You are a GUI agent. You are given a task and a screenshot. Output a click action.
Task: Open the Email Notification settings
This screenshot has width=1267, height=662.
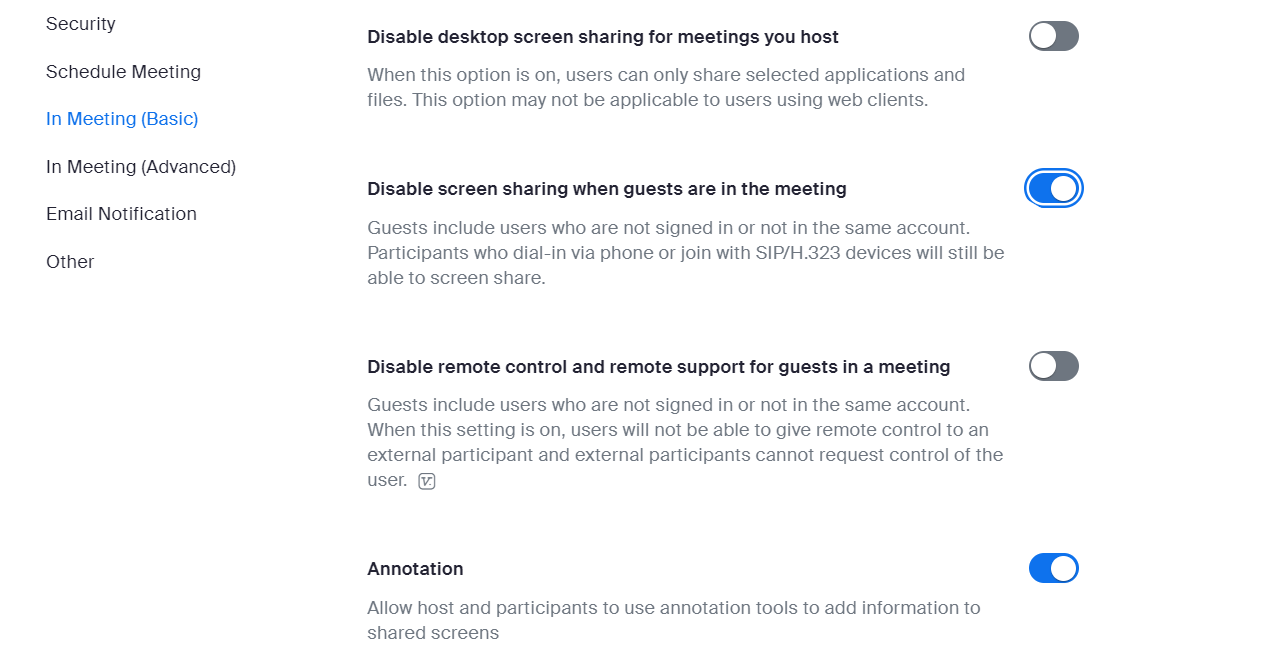pos(121,213)
